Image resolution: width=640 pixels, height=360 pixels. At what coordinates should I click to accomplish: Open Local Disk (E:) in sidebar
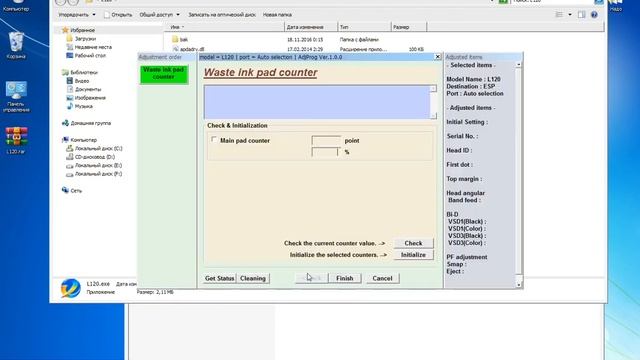click(98, 166)
